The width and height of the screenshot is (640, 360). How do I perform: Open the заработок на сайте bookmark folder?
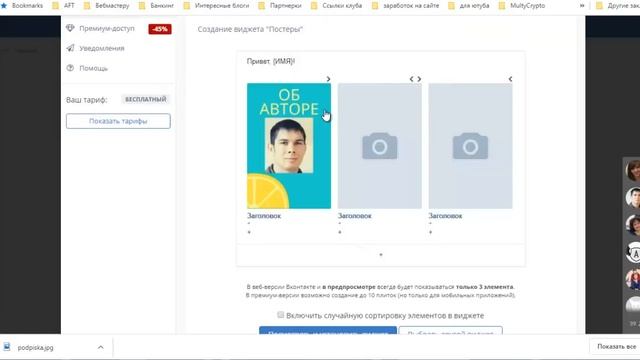pos(406,6)
